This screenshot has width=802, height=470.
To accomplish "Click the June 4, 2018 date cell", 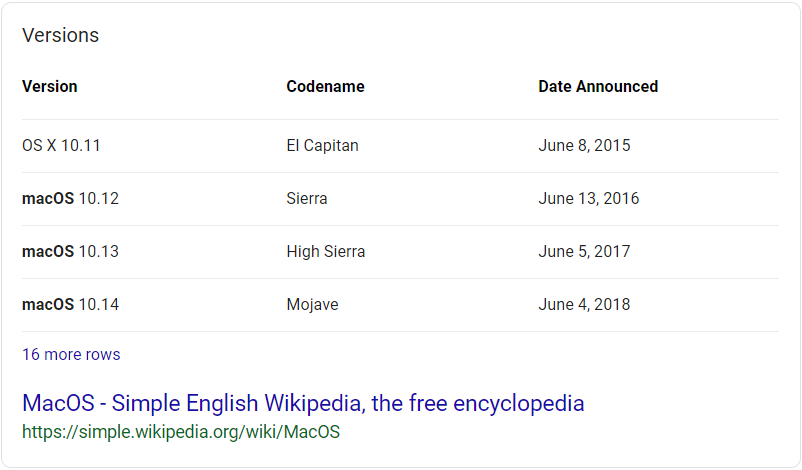I will click(x=584, y=305).
